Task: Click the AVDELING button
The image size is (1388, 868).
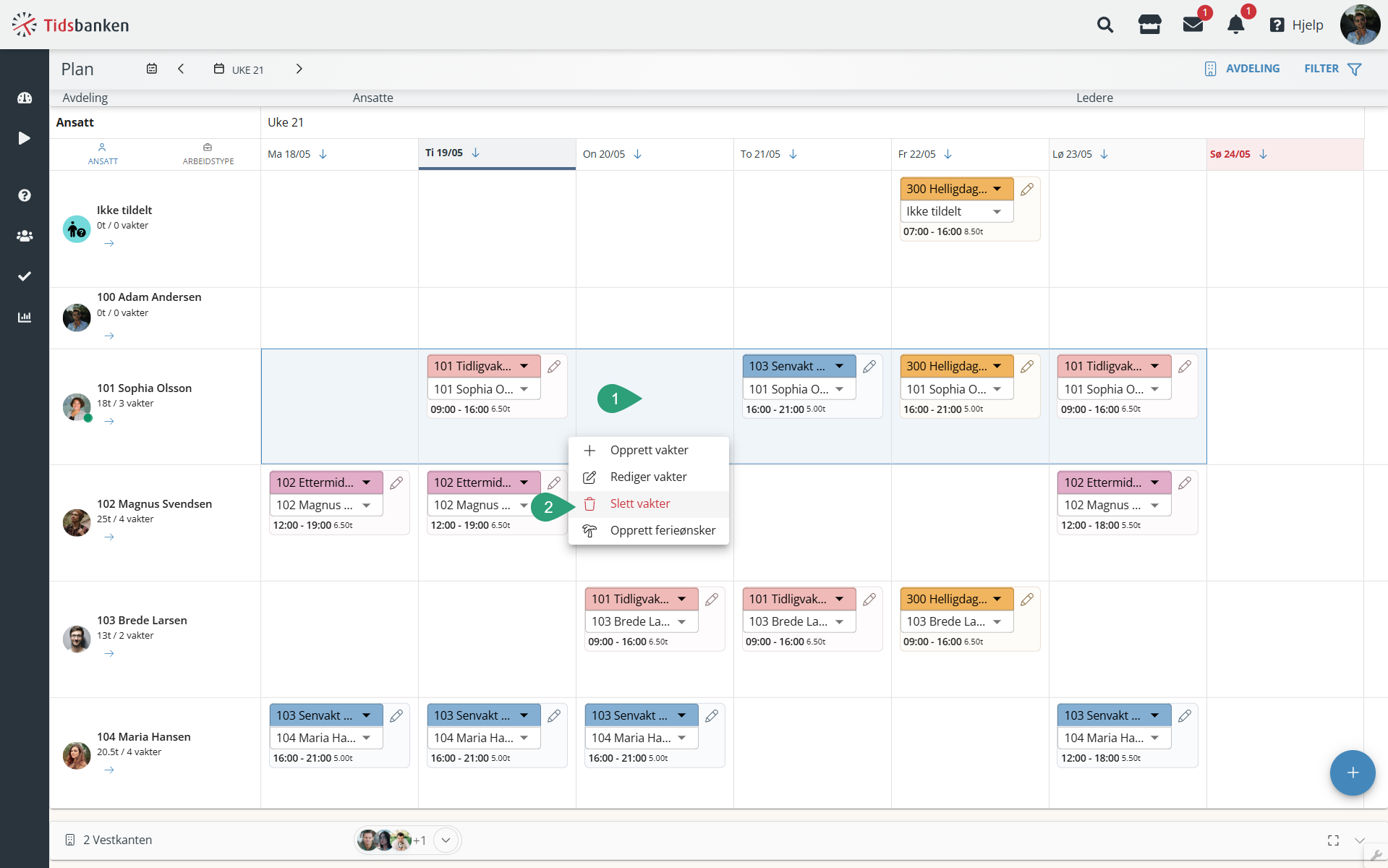Action: click(1242, 69)
